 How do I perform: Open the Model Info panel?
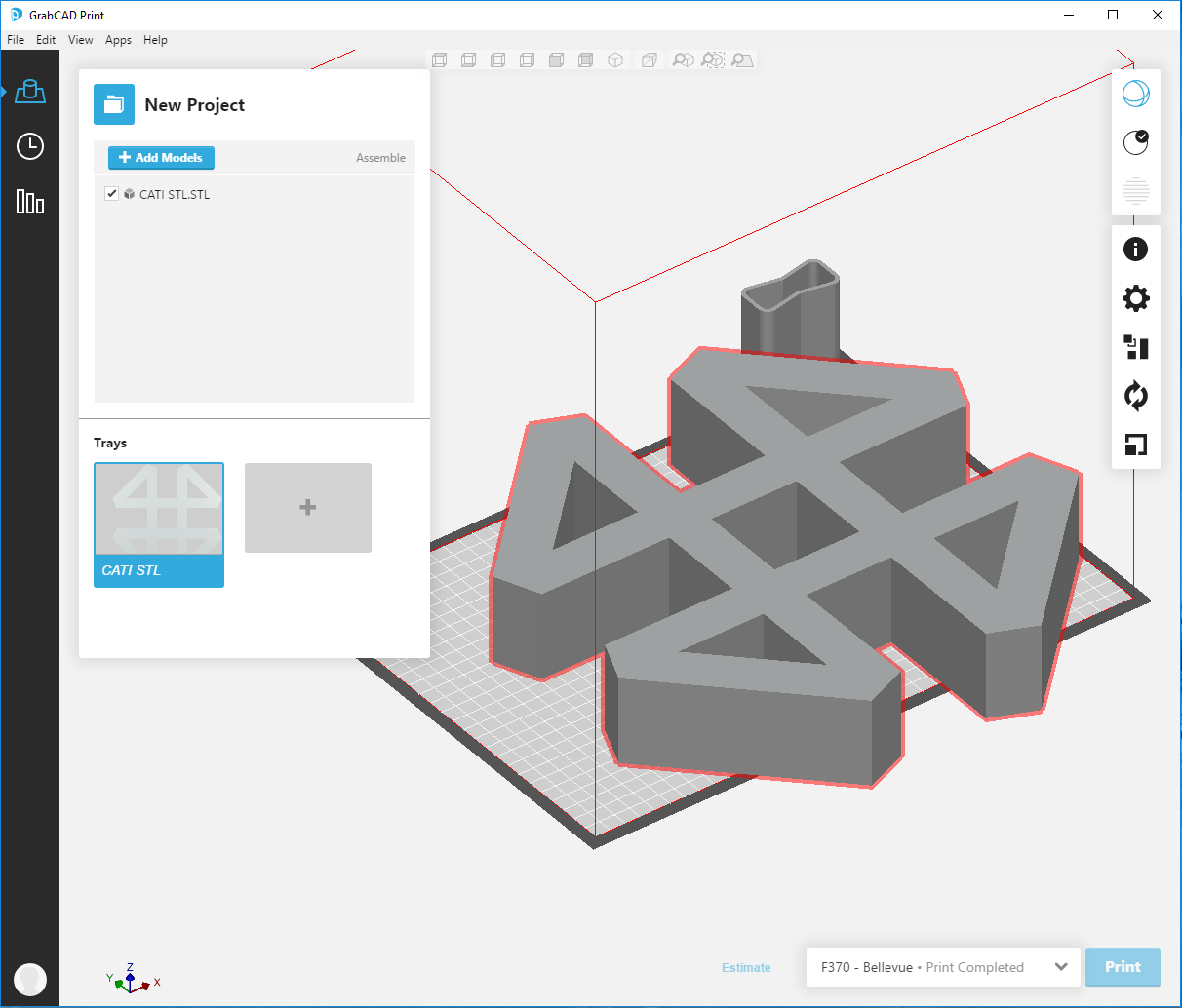[1136, 250]
